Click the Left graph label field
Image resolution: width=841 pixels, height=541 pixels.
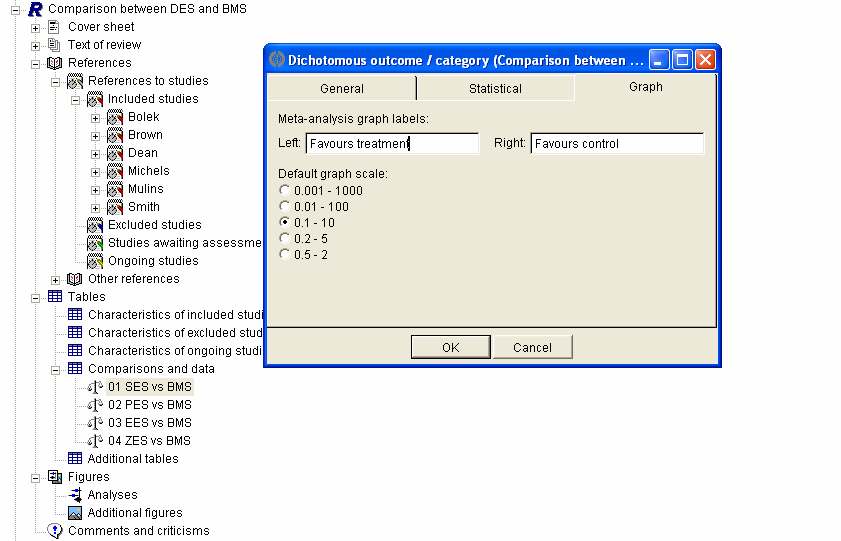(392, 144)
